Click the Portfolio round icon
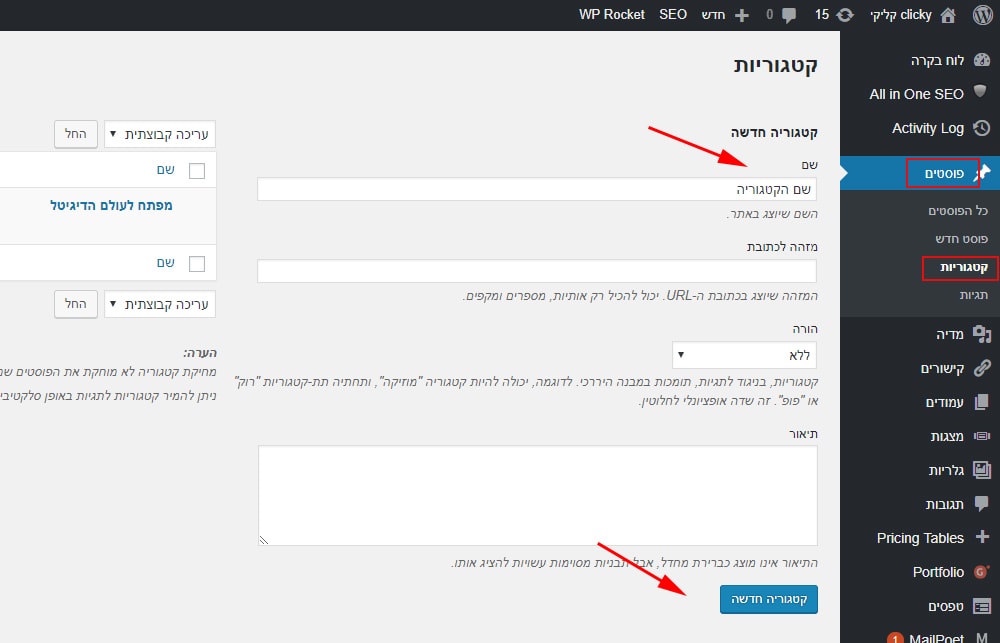The width and height of the screenshot is (1000, 643). click(982, 572)
